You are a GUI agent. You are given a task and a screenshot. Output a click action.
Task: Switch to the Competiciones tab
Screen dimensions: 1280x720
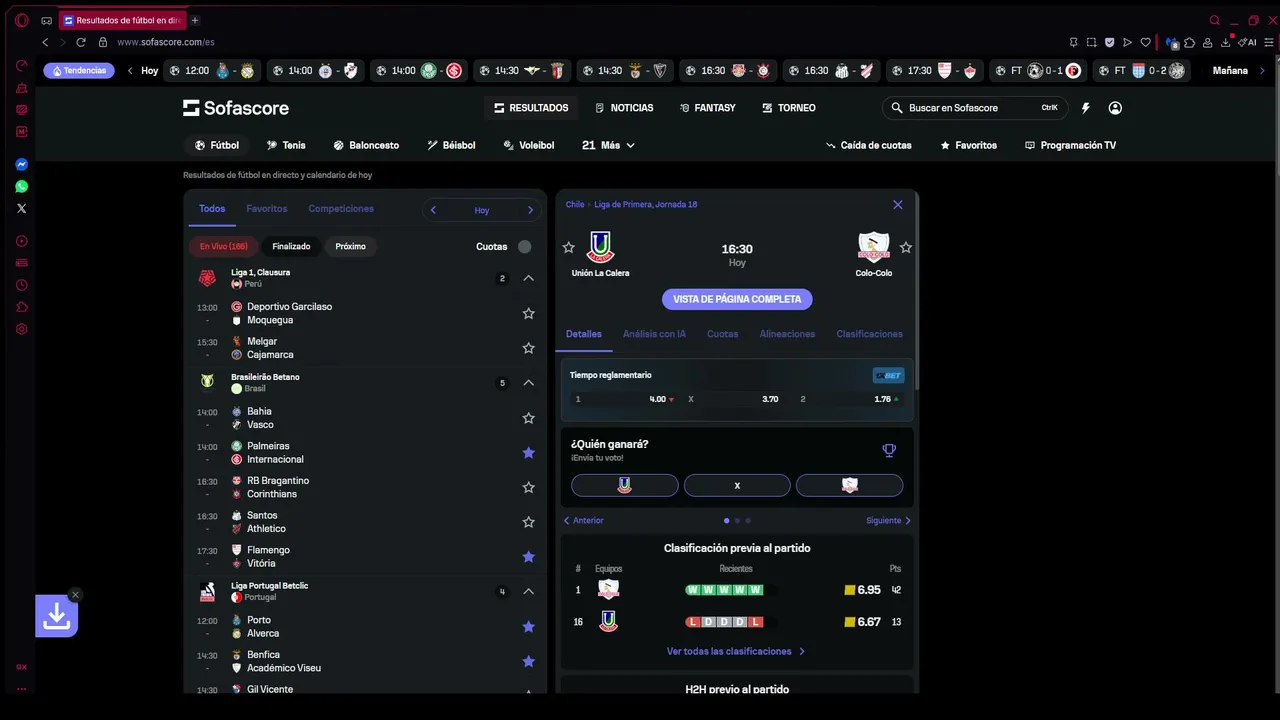[x=341, y=209]
